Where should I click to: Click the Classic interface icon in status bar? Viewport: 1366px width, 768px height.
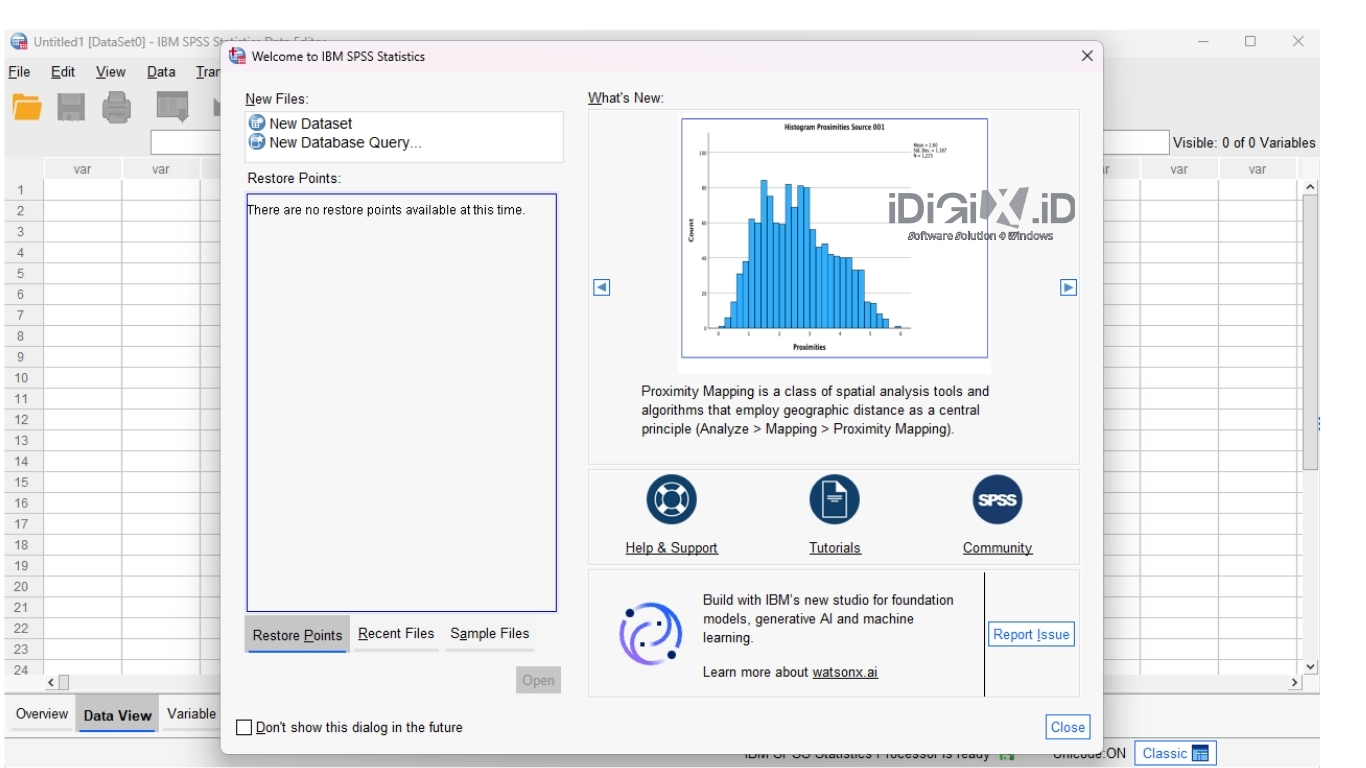click(1201, 753)
